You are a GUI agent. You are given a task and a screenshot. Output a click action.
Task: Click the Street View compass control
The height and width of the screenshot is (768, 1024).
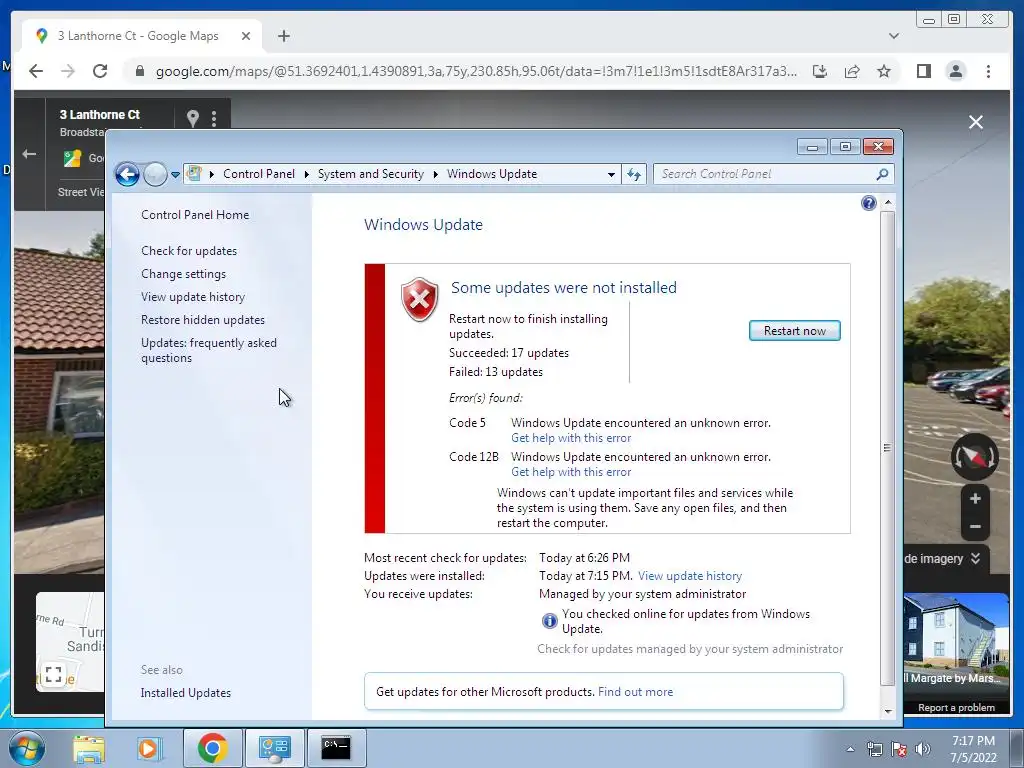click(974, 456)
